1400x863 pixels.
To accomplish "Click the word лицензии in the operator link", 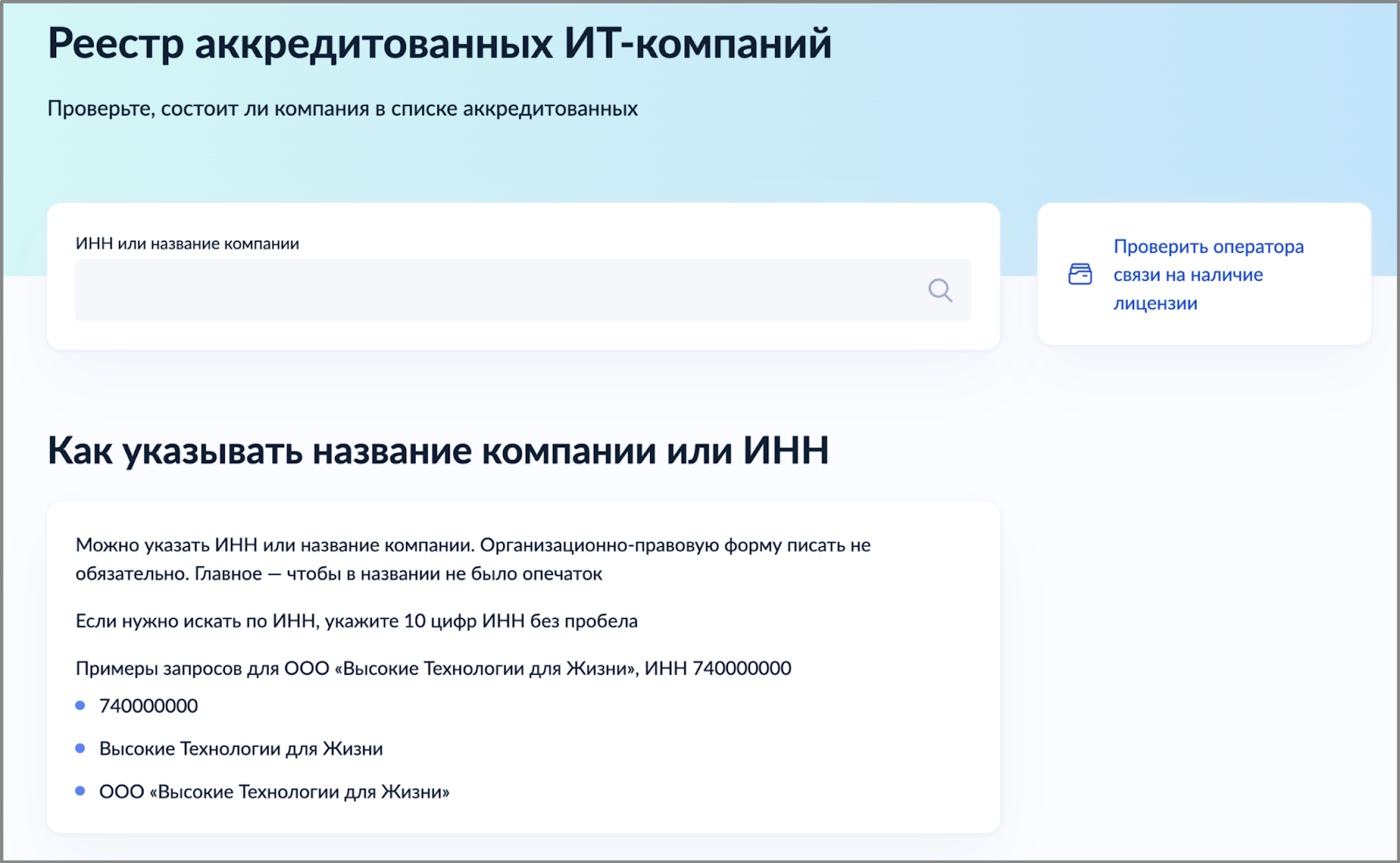I will pyautogui.click(x=1155, y=304).
